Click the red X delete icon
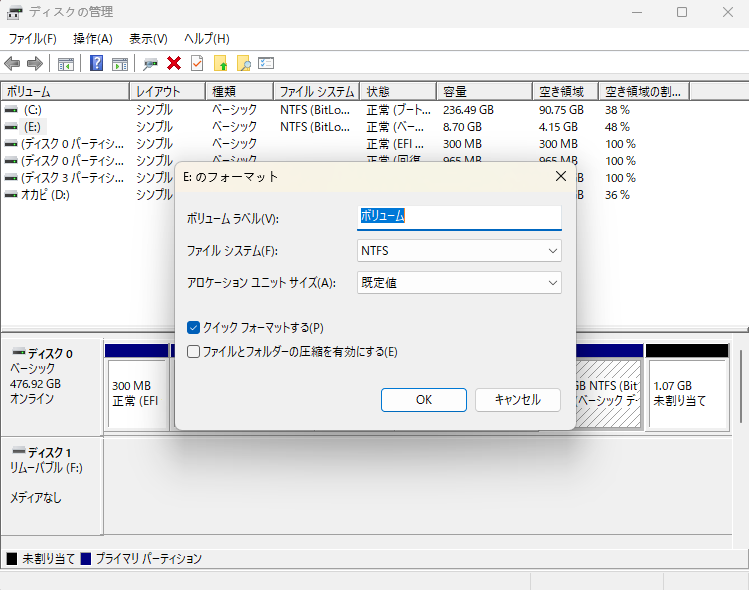 (x=174, y=63)
